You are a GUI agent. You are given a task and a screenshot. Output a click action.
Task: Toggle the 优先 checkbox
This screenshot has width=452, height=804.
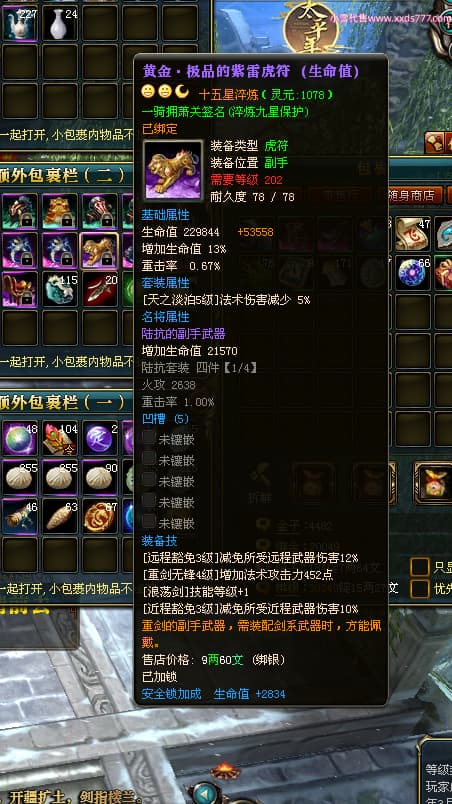420,589
